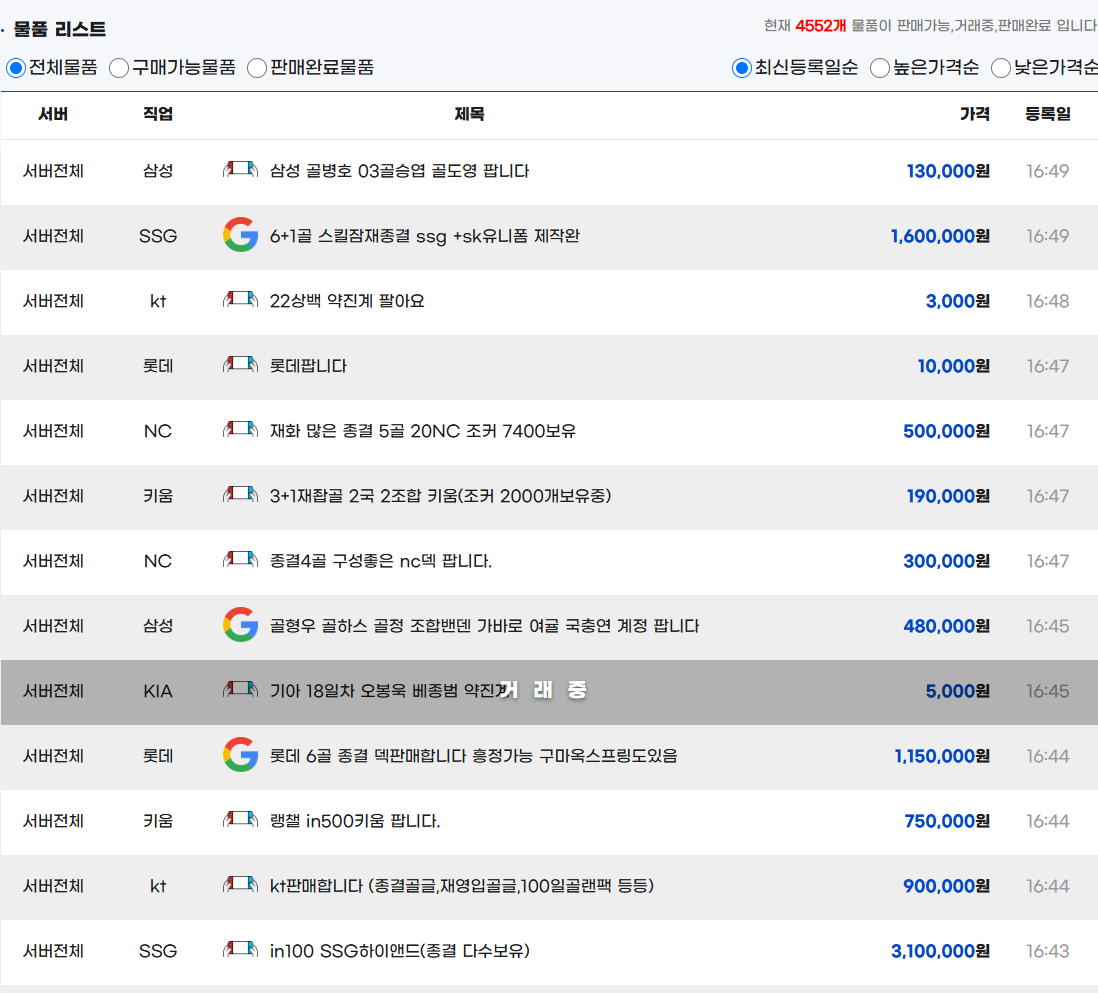Click Google icon on 6+1골 스킬잠재종결 ssg row
This screenshot has height=993, width=1098.
(240, 235)
